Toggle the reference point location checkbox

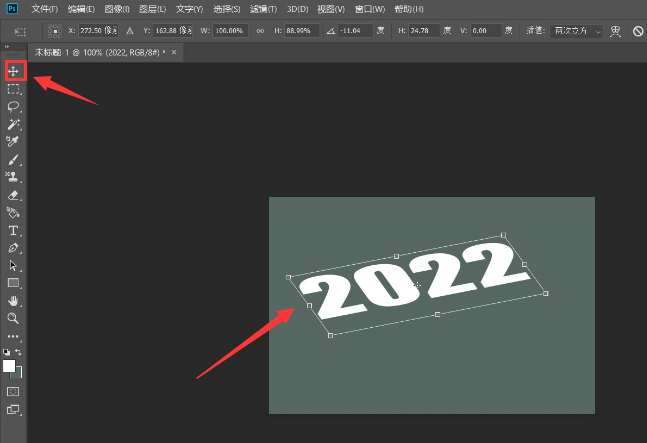[x=53, y=31]
